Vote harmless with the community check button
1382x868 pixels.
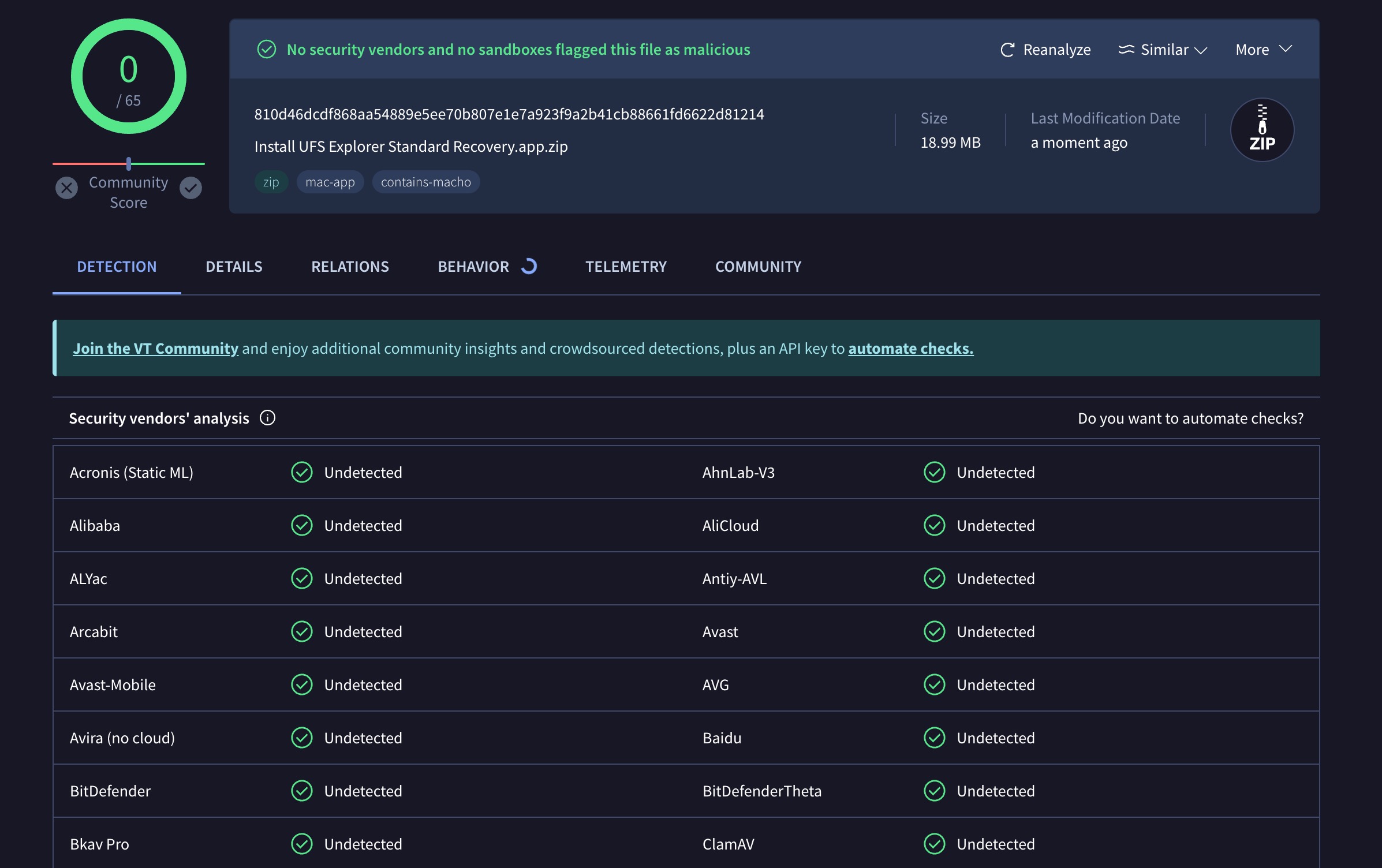tap(191, 188)
